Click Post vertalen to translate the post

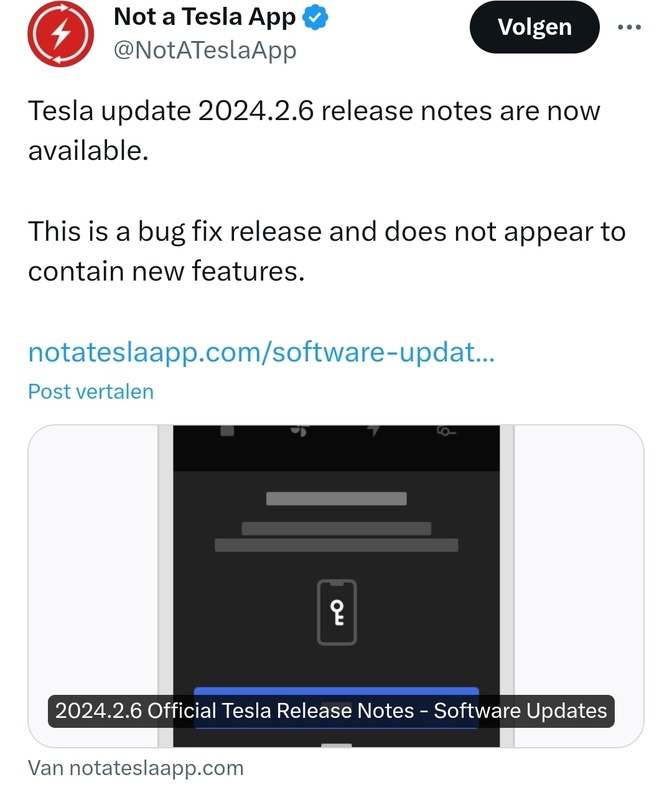point(89,391)
